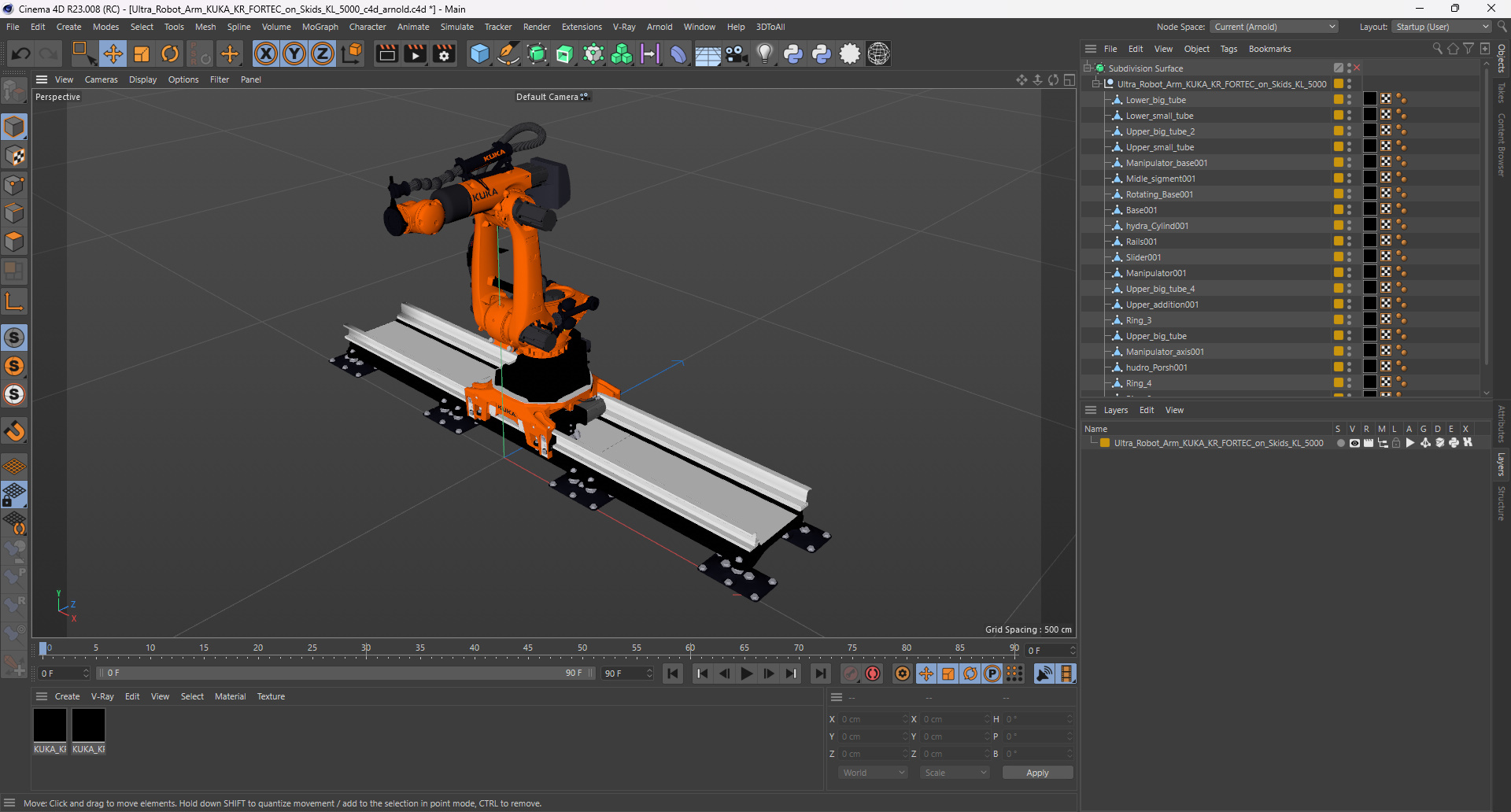Open Material Manager Texture menu

271,696
